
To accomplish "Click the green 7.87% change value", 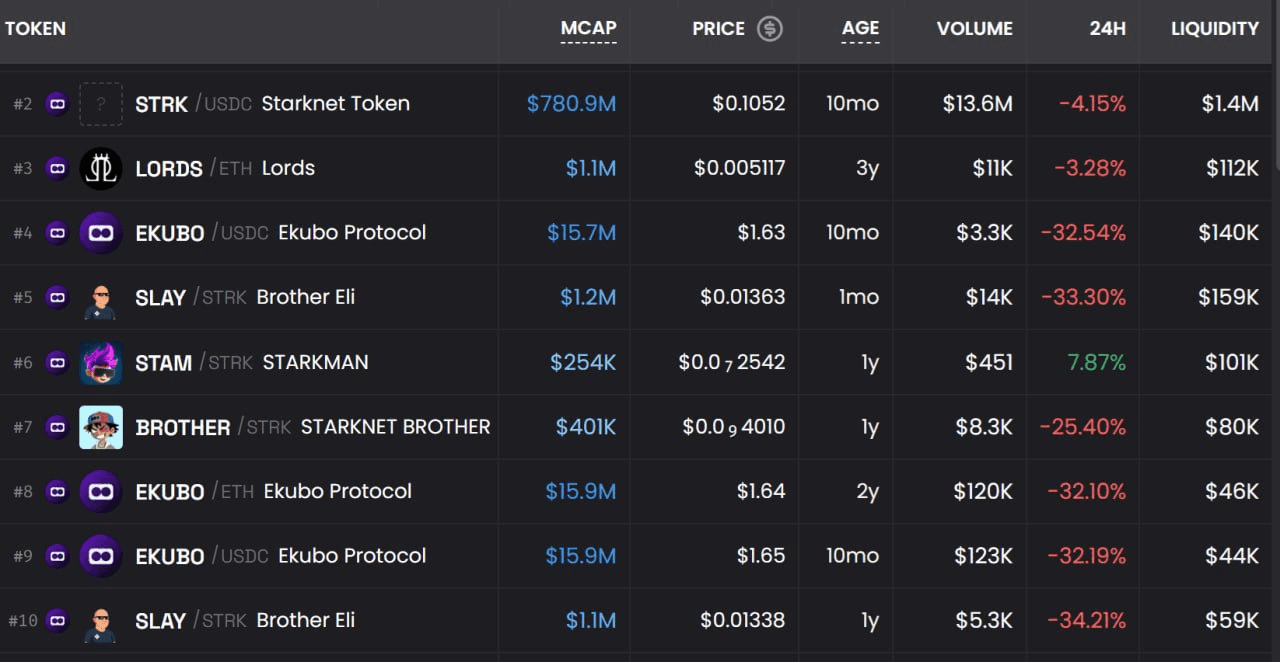I will 1096,362.
